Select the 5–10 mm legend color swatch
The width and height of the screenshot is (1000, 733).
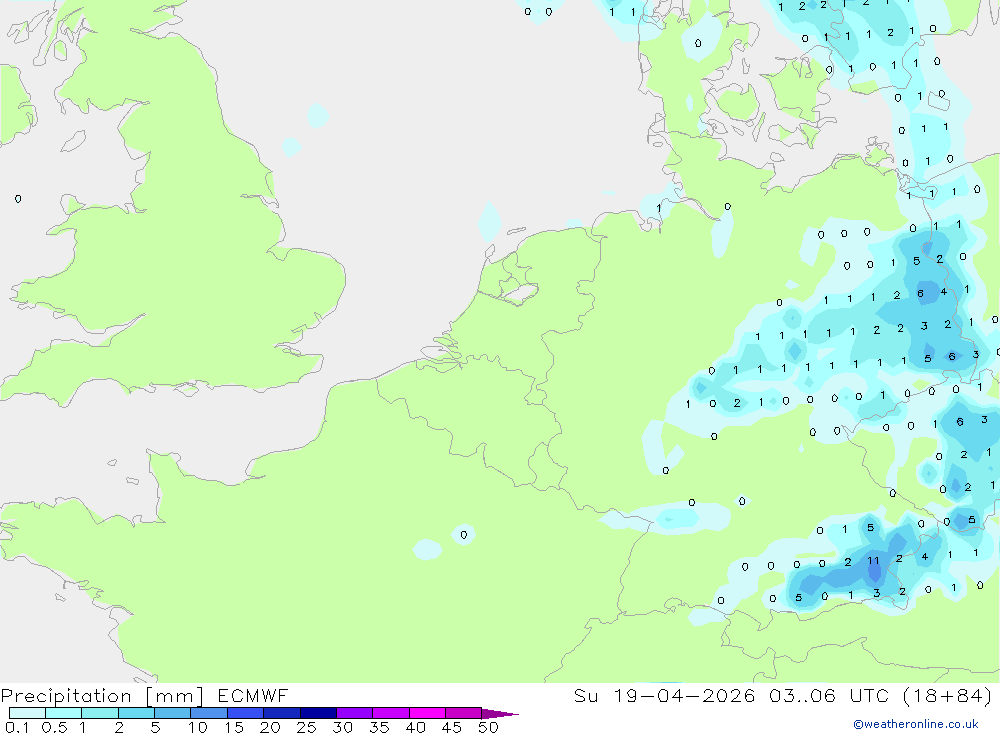[173, 713]
